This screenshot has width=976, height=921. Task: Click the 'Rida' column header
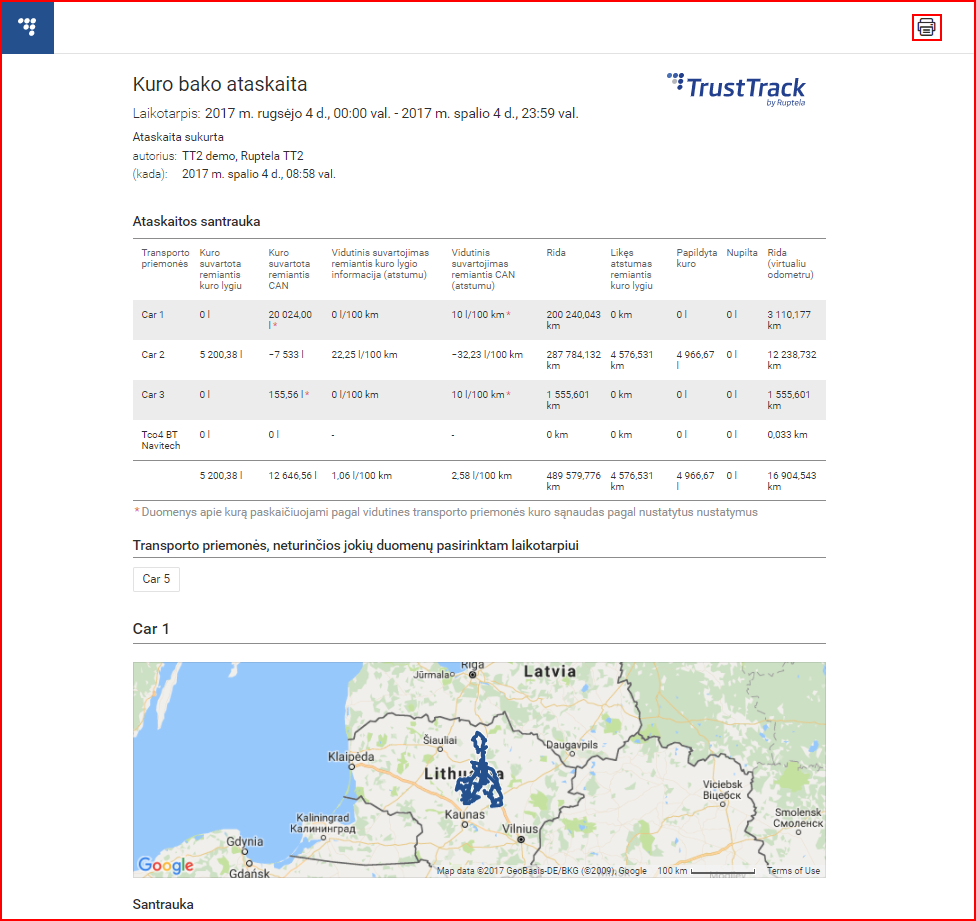(x=556, y=253)
